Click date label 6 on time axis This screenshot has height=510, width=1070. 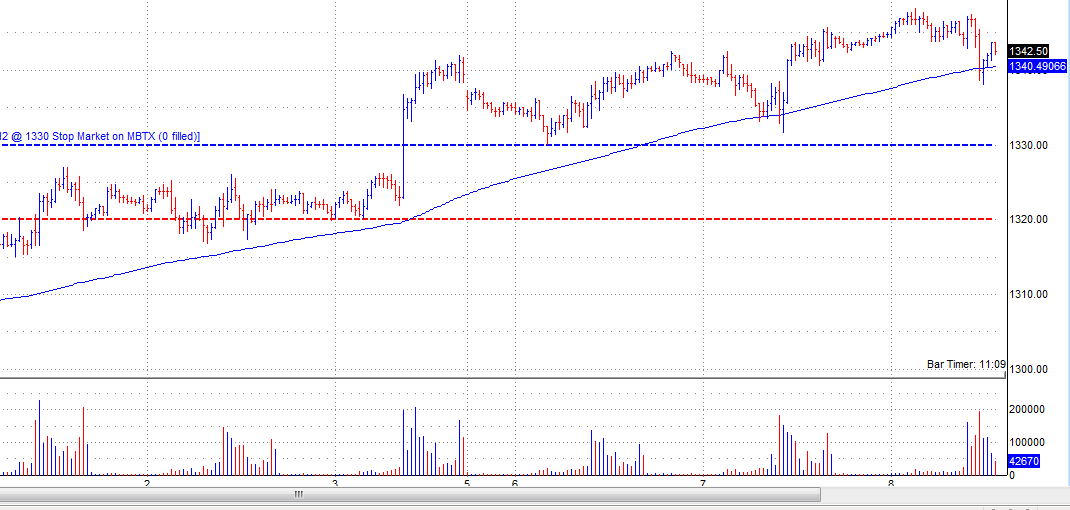(x=515, y=483)
